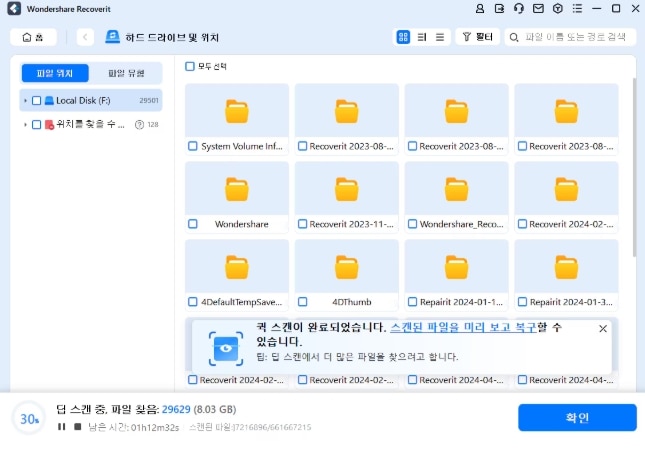645x453 pixels.
Task: Select the 파일 위치 tab
Action: tap(55, 73)
